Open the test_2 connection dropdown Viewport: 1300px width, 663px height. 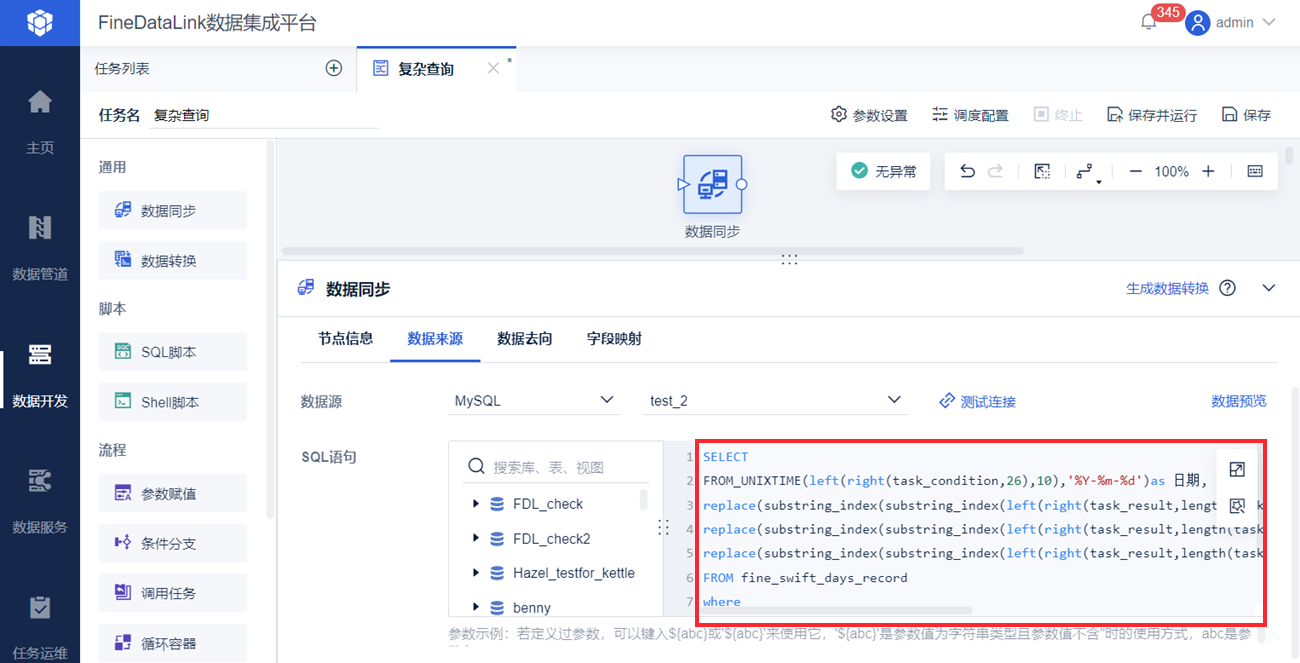click(x=774, y=400)
